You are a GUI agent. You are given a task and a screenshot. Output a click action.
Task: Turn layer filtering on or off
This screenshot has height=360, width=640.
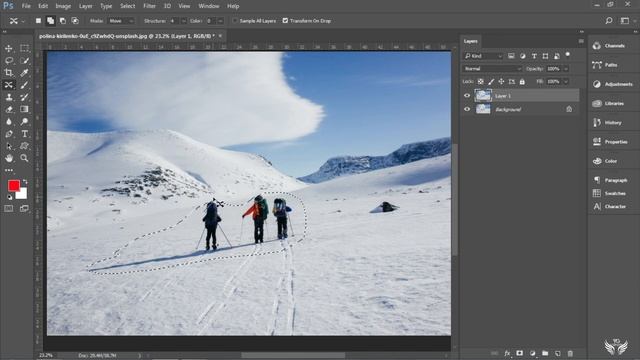pos(568,55)
